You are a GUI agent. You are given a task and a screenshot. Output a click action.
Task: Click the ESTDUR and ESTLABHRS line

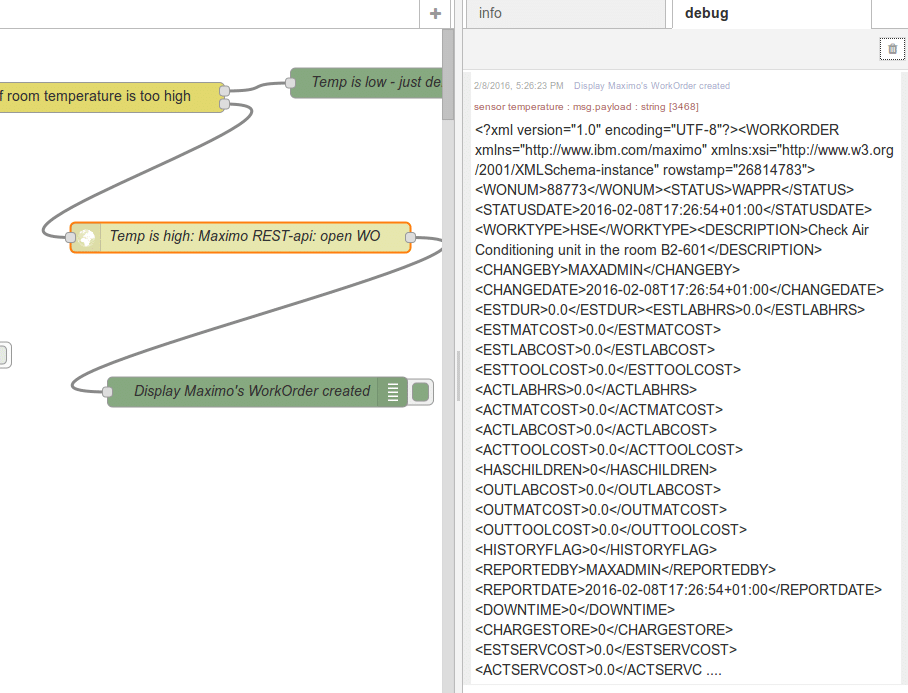[670, 310]
